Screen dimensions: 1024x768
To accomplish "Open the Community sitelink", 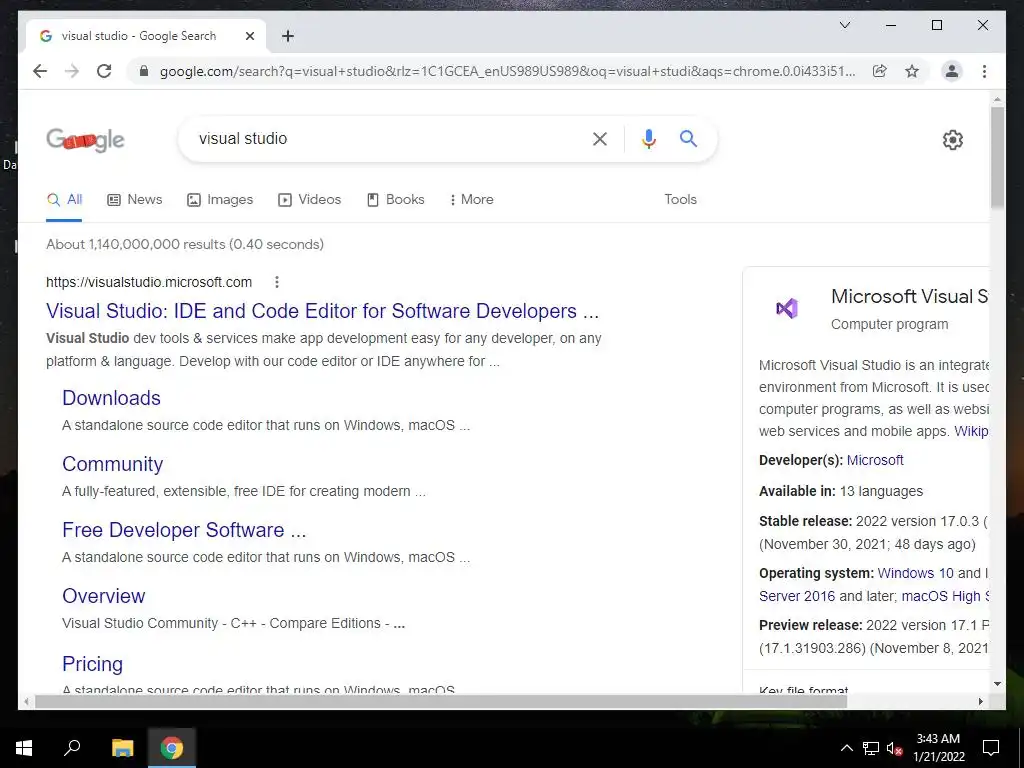I will [x=112, y=464].
